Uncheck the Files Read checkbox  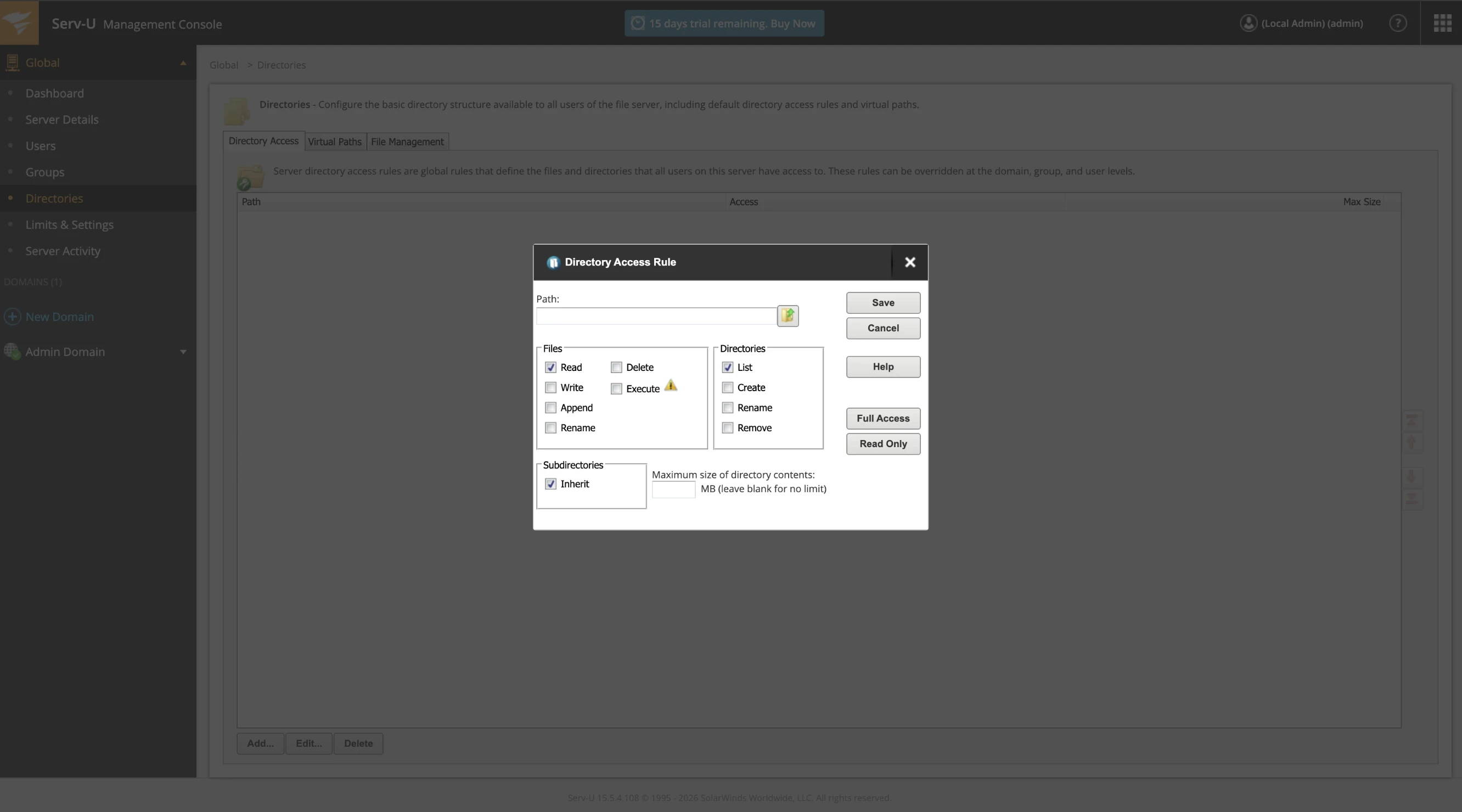click(x=550, y=368)
